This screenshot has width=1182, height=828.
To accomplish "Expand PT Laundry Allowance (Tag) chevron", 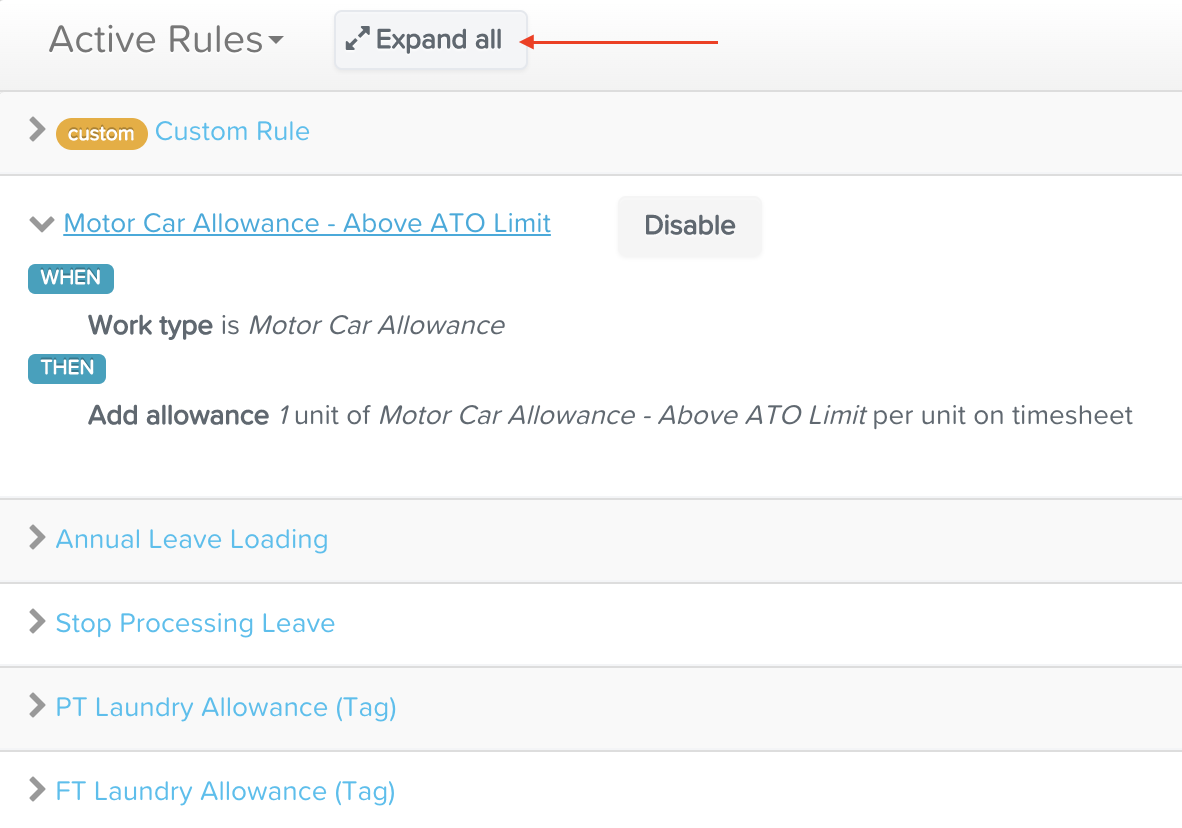I will [x=38, y=706].
